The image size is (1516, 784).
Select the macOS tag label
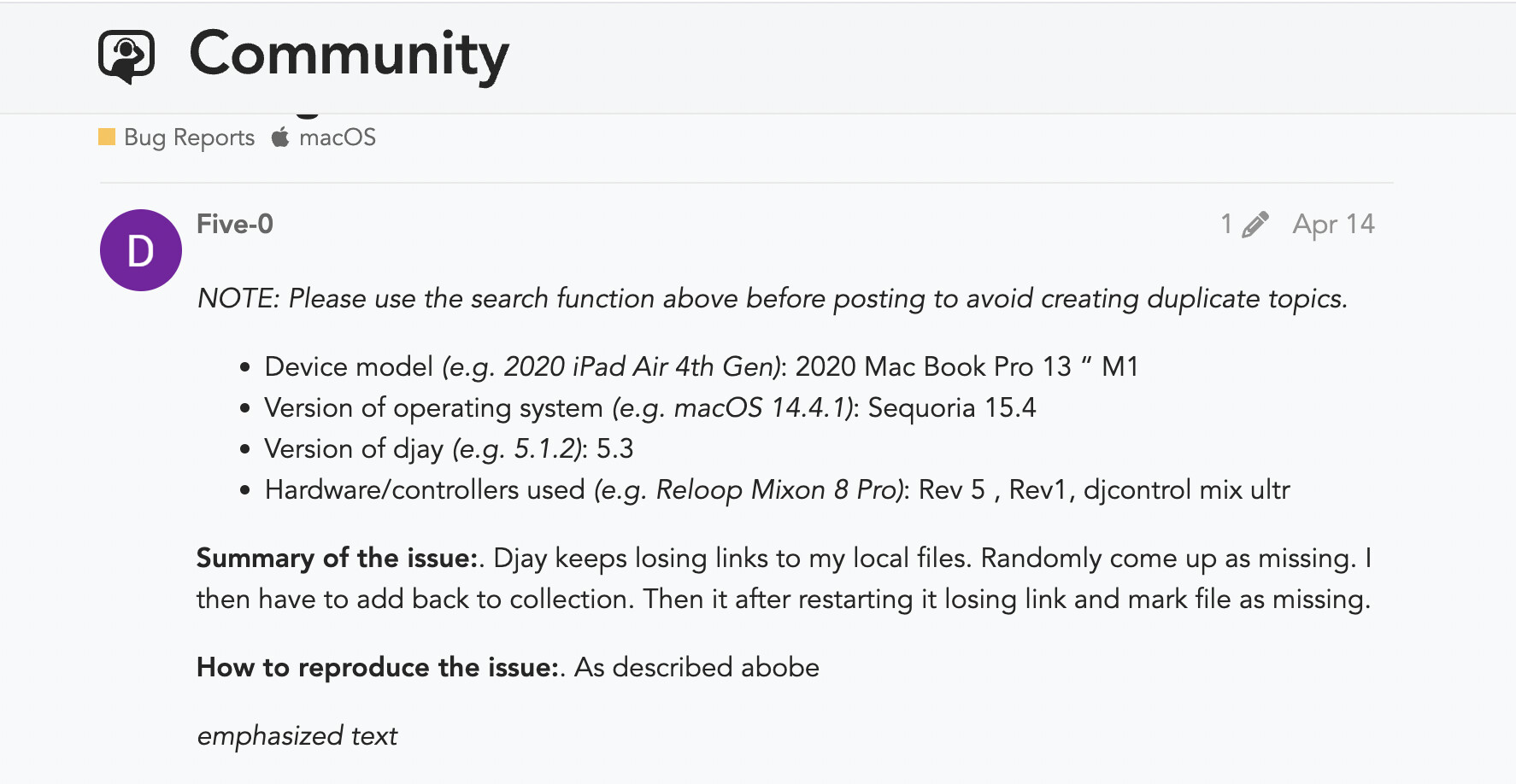[337, 137]
